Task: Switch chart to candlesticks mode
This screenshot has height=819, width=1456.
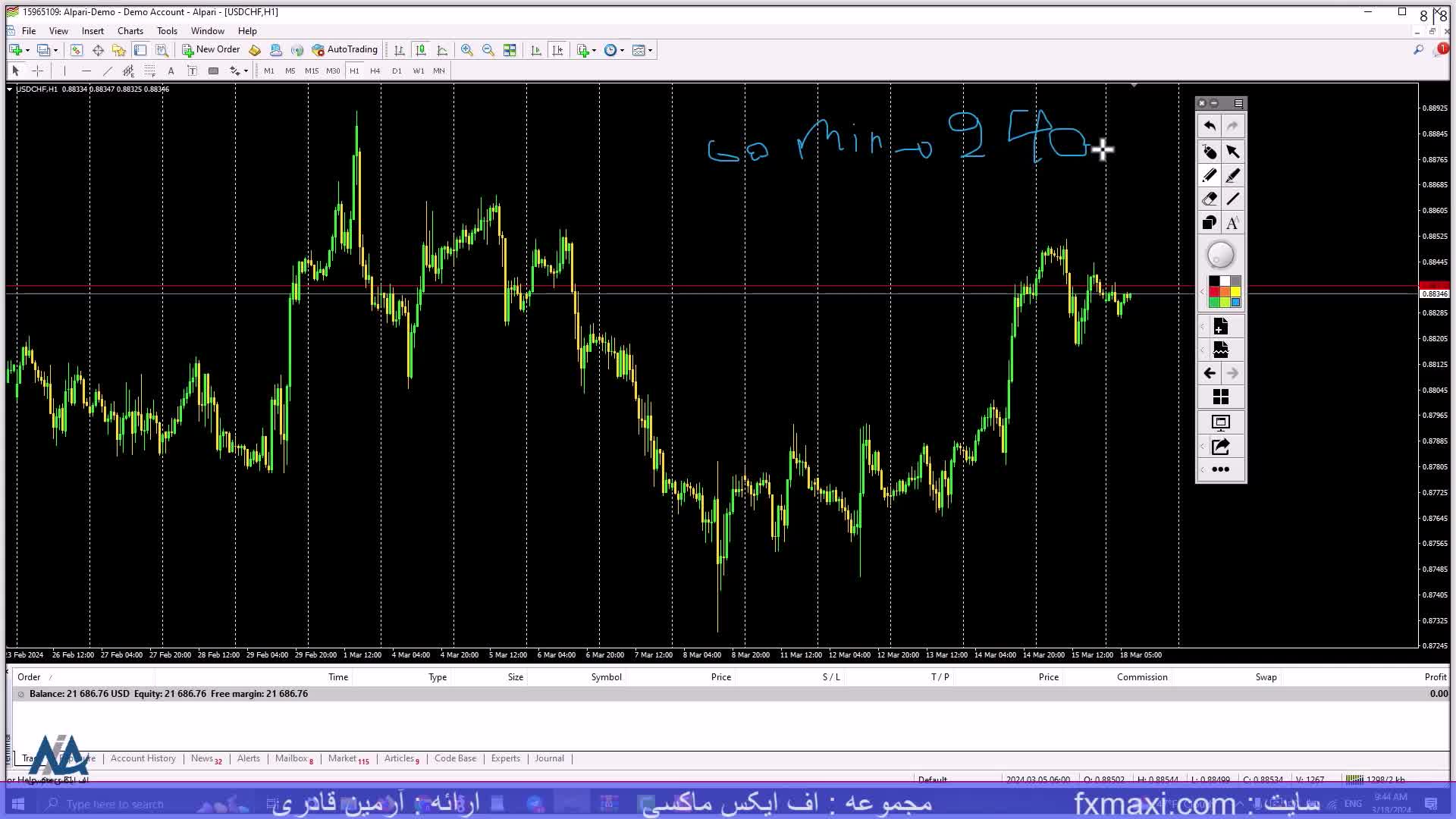Action: tap(421, 50)
